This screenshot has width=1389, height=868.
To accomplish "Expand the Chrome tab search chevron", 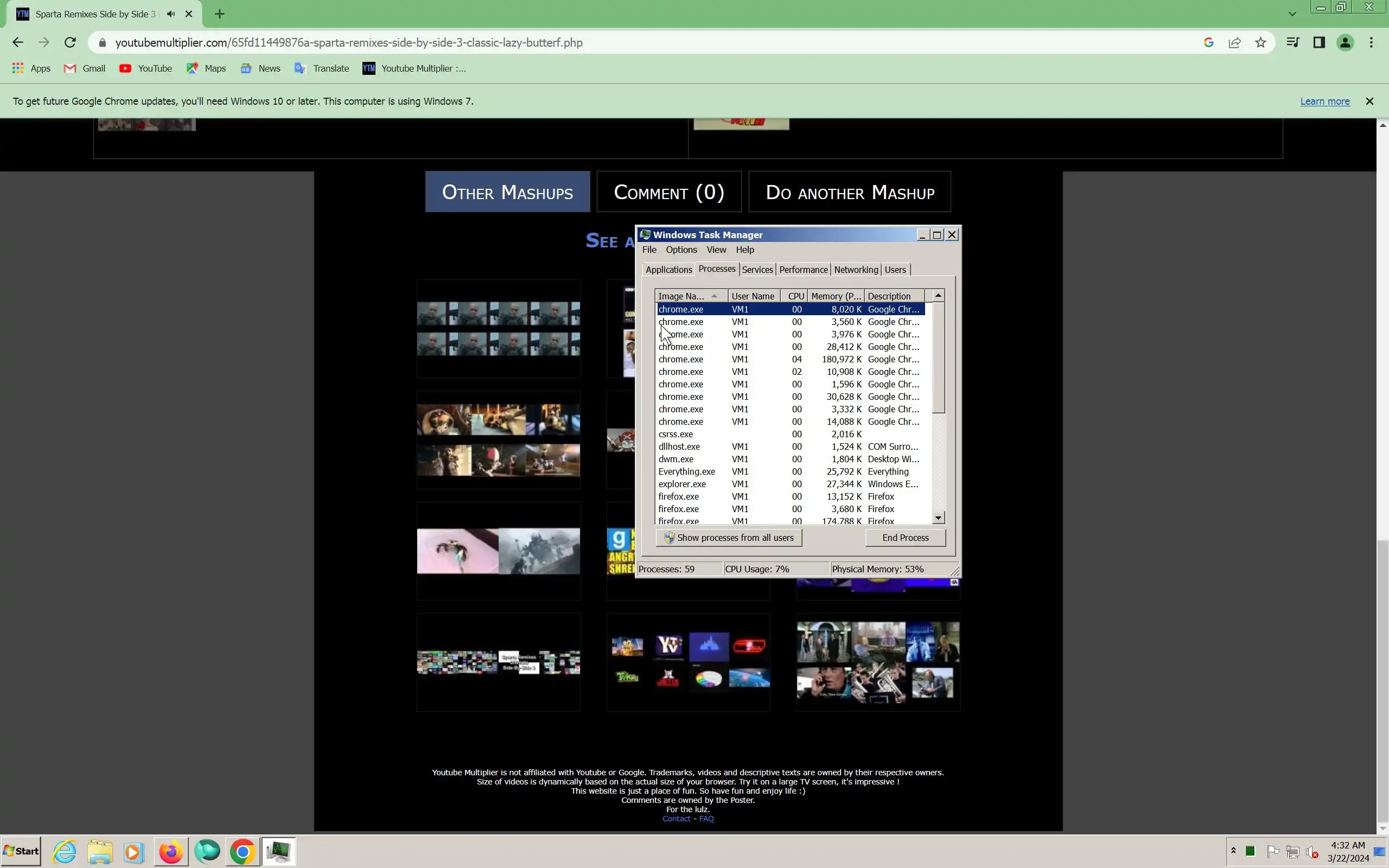I will [x=1292, y=14].
